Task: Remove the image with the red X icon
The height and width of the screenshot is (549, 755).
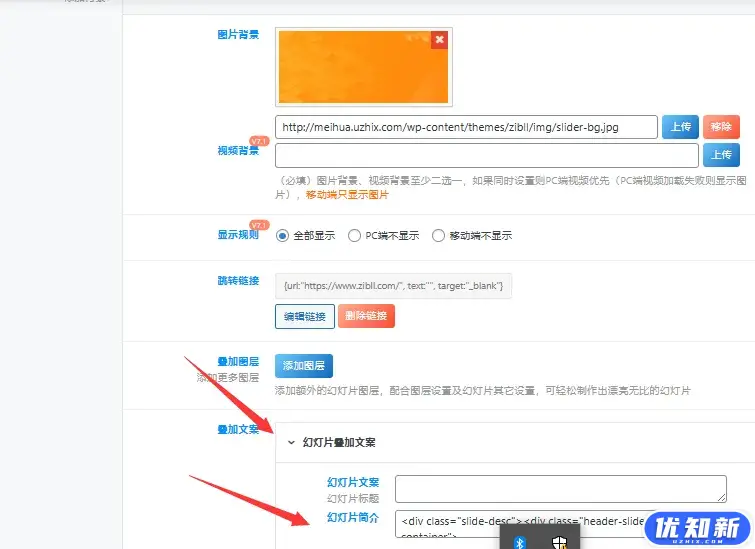Action: click(x=439, y=40)
